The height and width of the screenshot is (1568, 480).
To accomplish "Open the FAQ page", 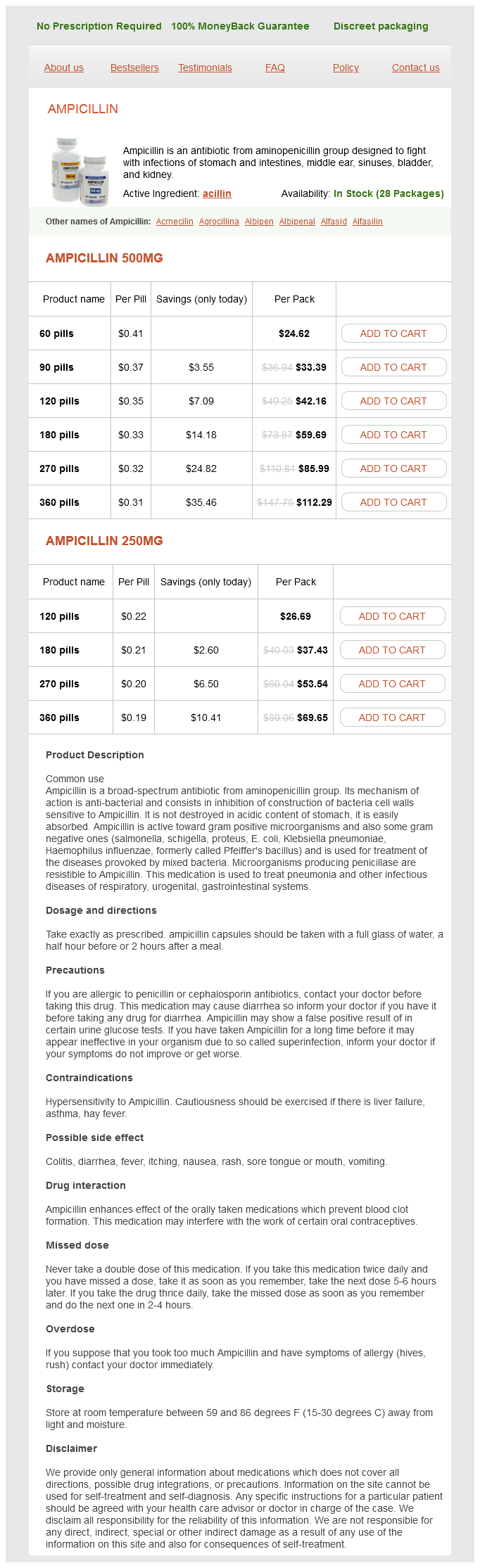I will [x=275, y=68].
